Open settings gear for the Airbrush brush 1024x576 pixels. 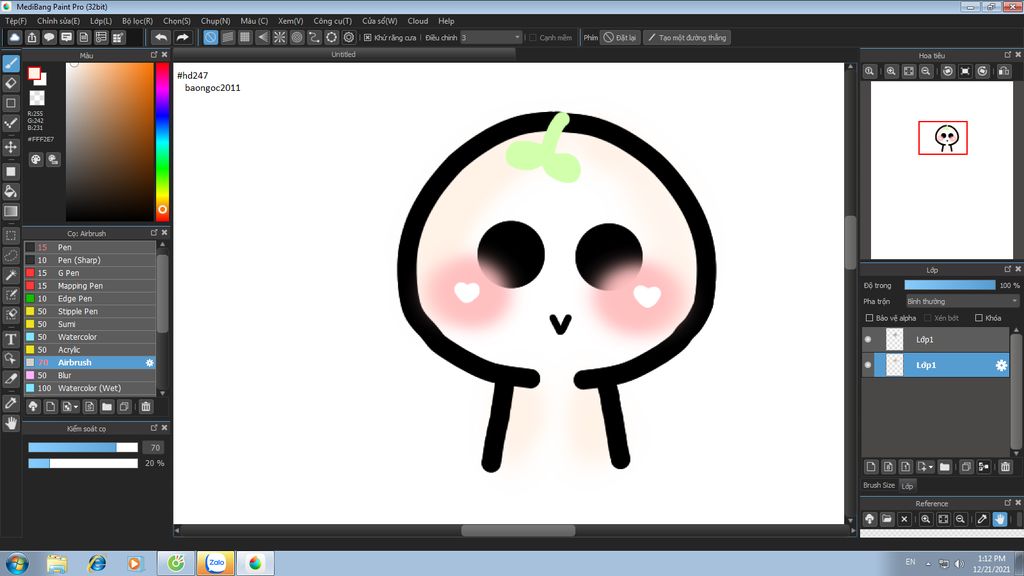(x=150, y=362)
